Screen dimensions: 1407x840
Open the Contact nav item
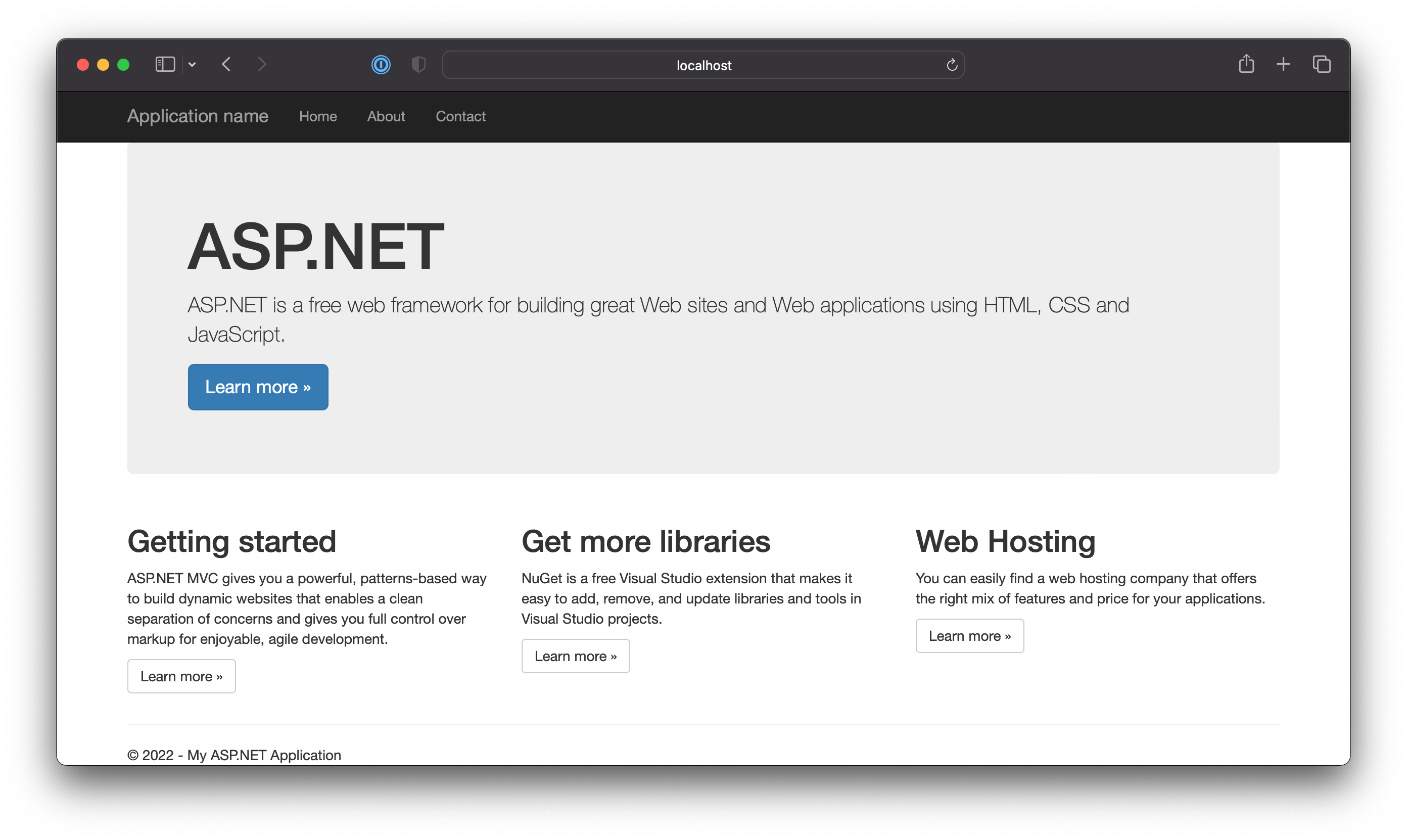(x=461, y=116)
